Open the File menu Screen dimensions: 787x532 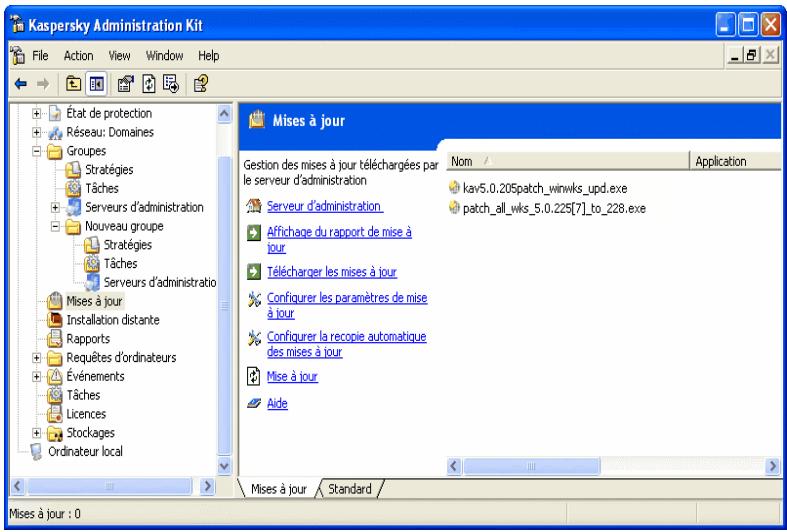coord(40,56)
